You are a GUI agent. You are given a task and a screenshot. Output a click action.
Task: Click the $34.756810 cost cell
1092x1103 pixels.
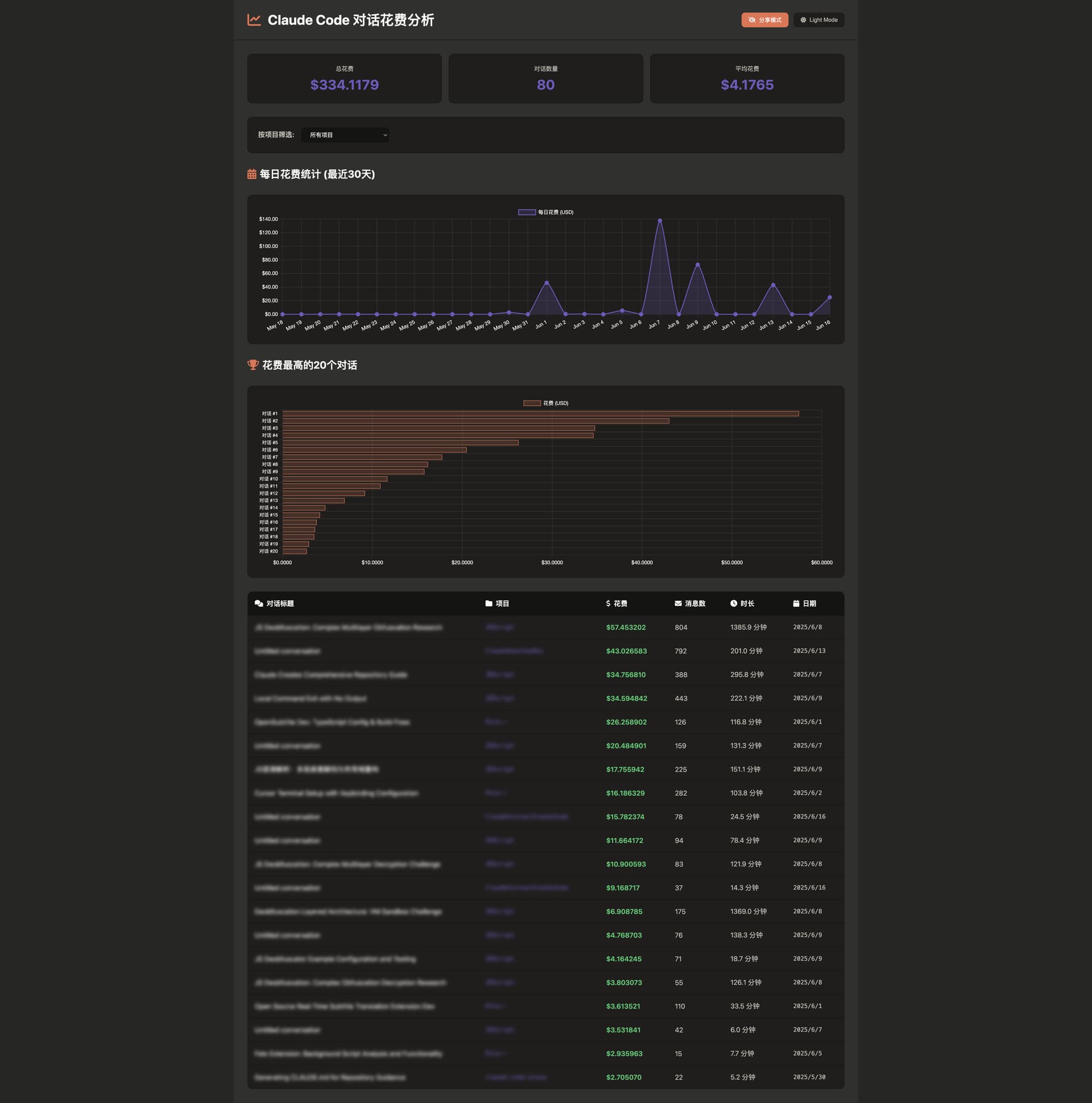626,675
